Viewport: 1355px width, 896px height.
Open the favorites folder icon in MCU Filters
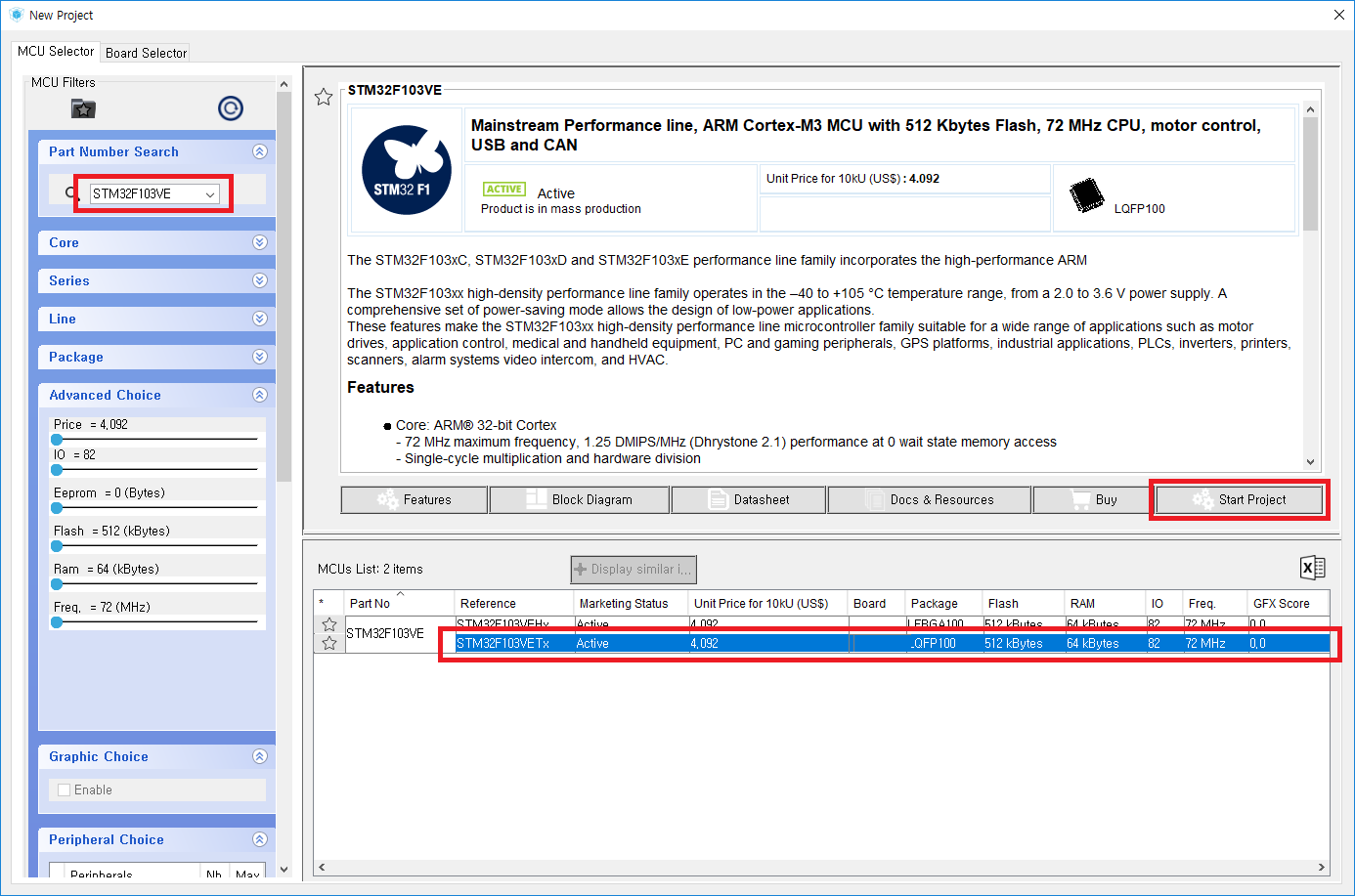tap(83, 108)
